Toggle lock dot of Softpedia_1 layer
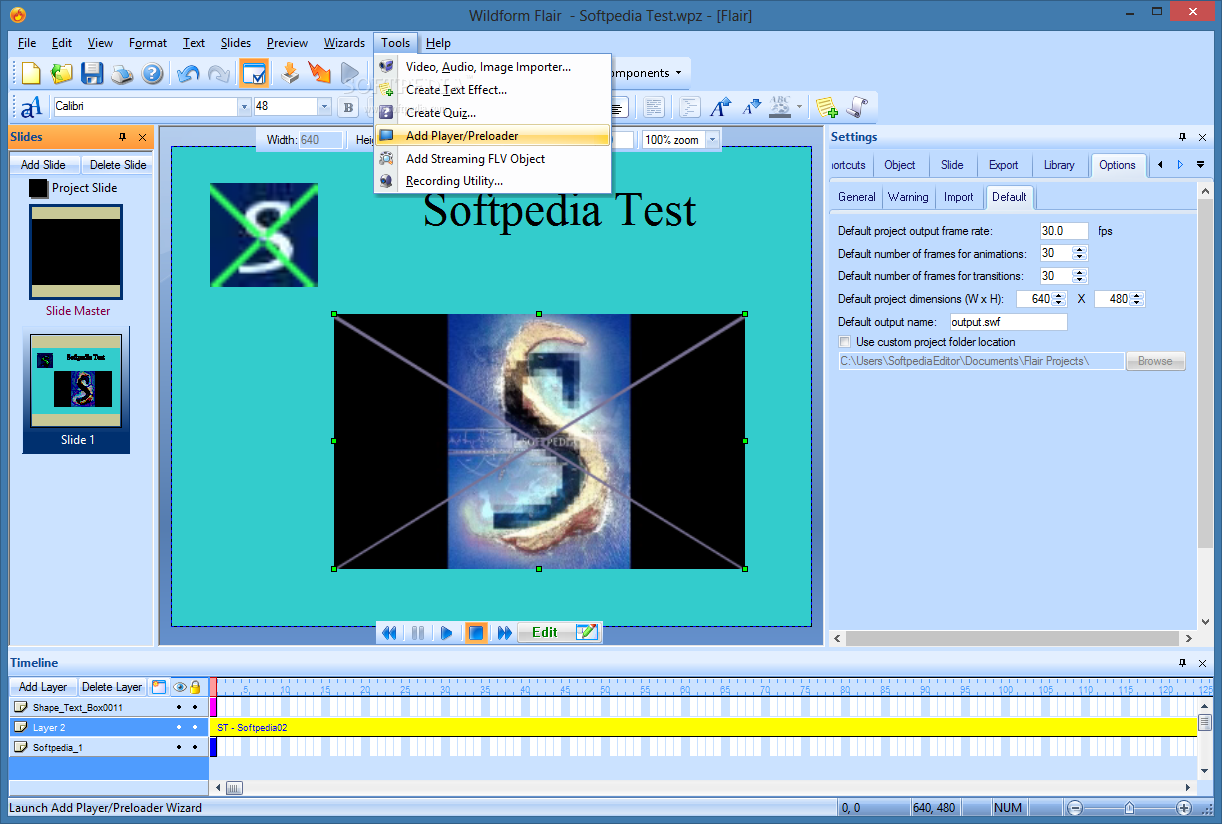 point(195,747)
